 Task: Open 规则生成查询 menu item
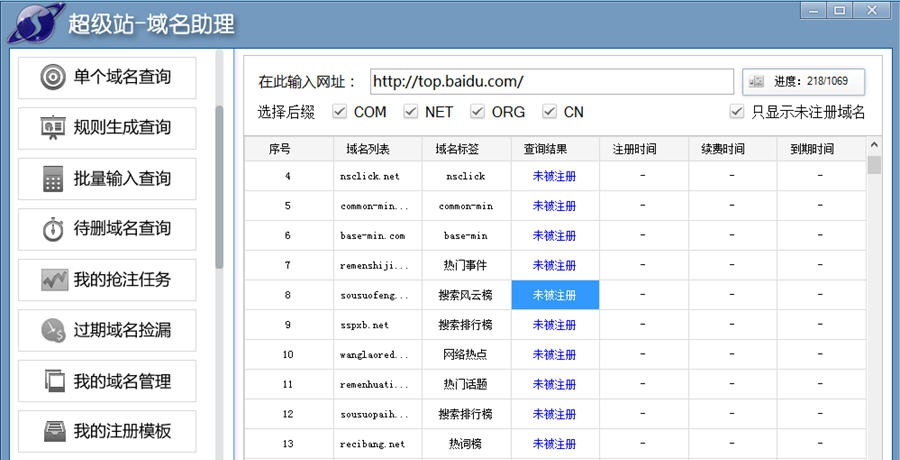(107, 128)
